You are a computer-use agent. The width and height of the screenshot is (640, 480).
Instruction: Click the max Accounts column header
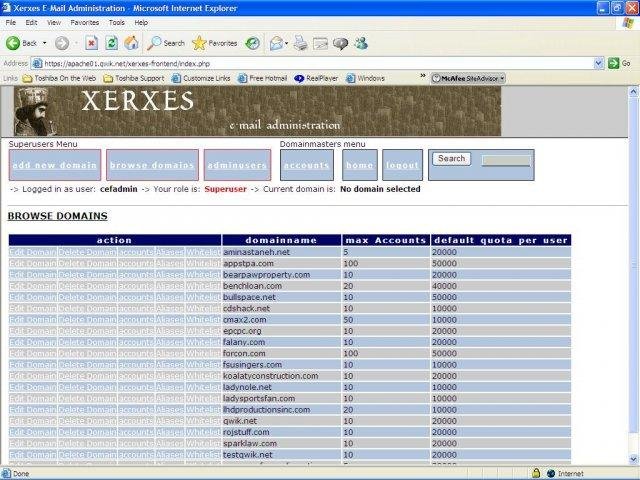click(x=386, y=240)
